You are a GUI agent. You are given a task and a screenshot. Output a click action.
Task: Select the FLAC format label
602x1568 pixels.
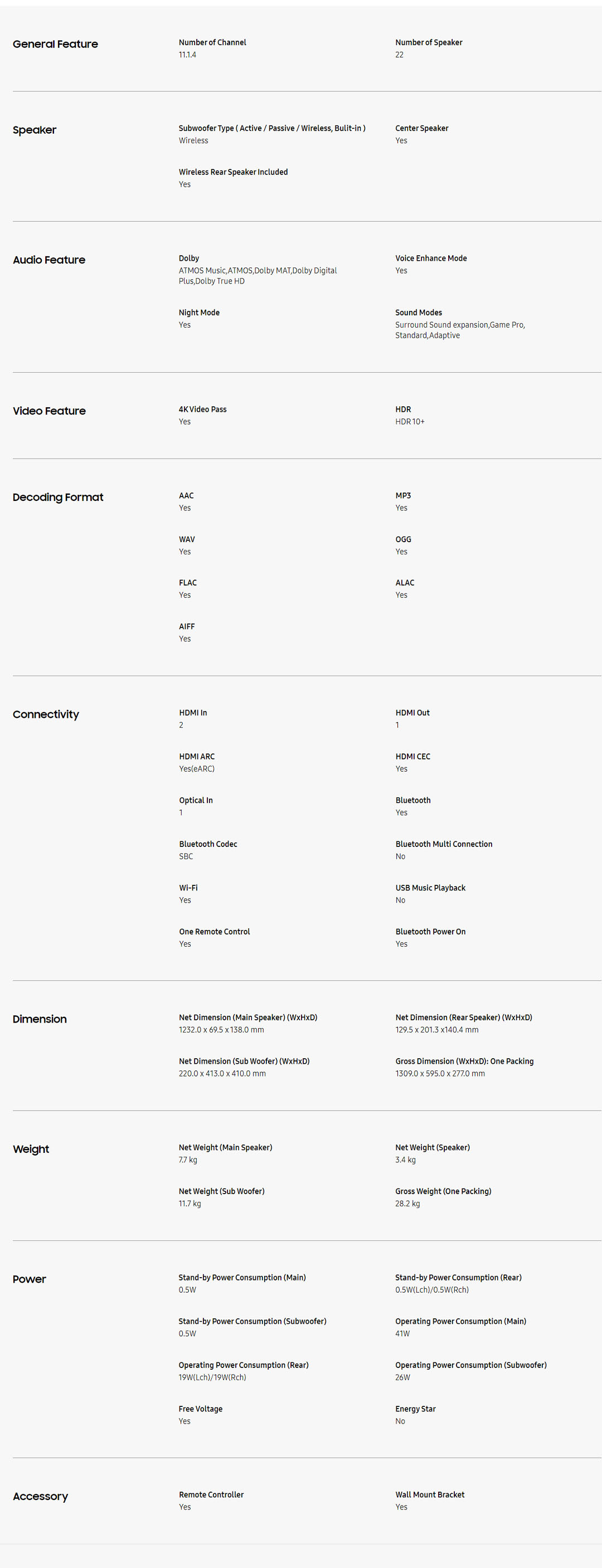tap(187, 582)
